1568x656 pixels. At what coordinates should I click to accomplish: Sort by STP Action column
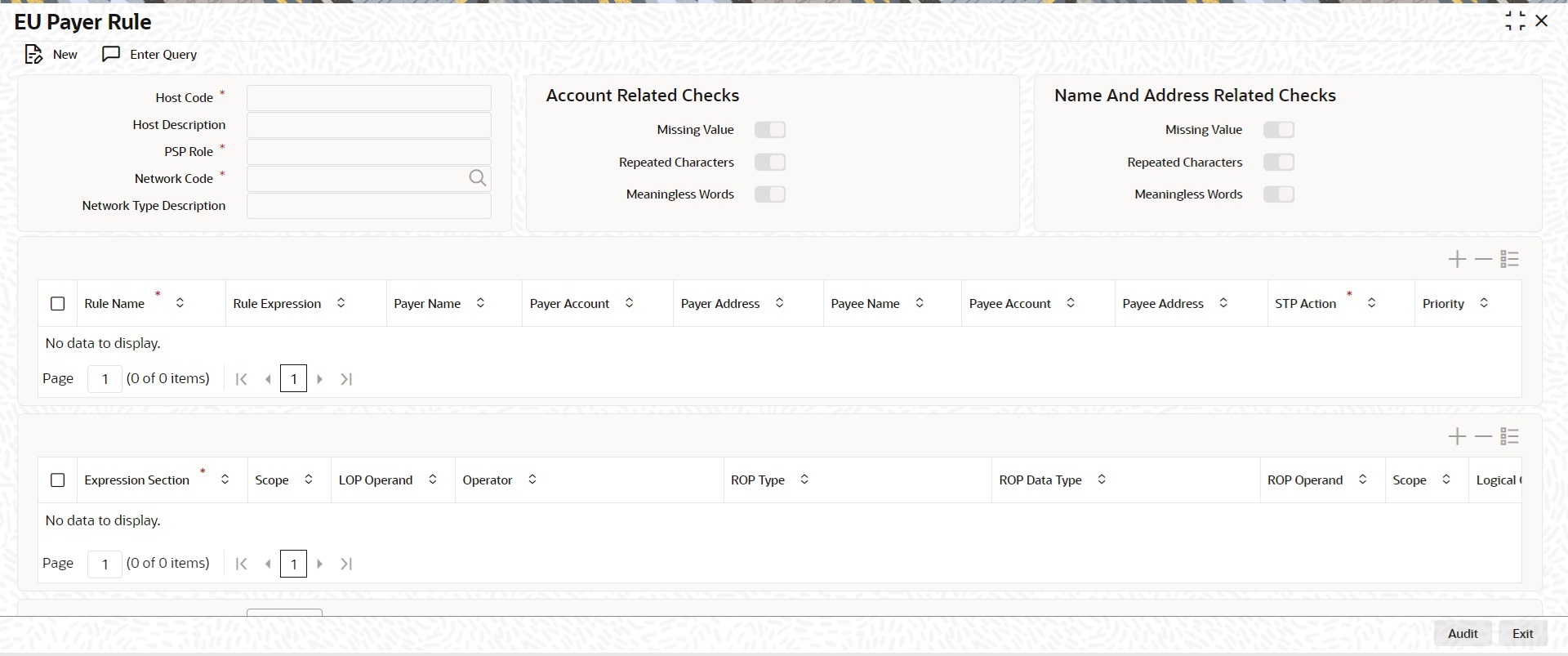click(1371, 303)
